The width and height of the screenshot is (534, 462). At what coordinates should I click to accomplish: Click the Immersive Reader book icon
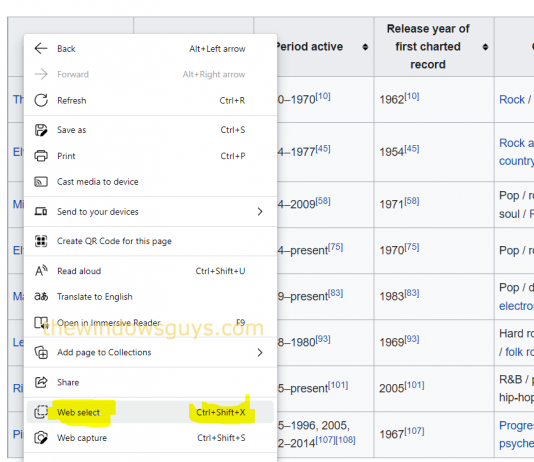(41, 323)
